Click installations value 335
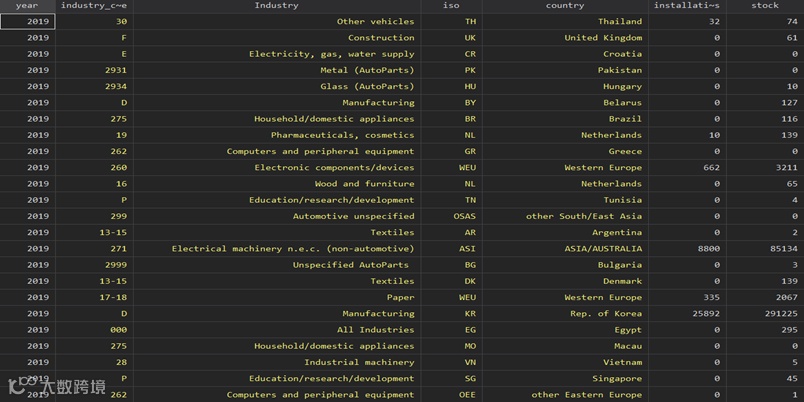Image resolution: width=804 pixels, height=402 pixels. (687, 297)
